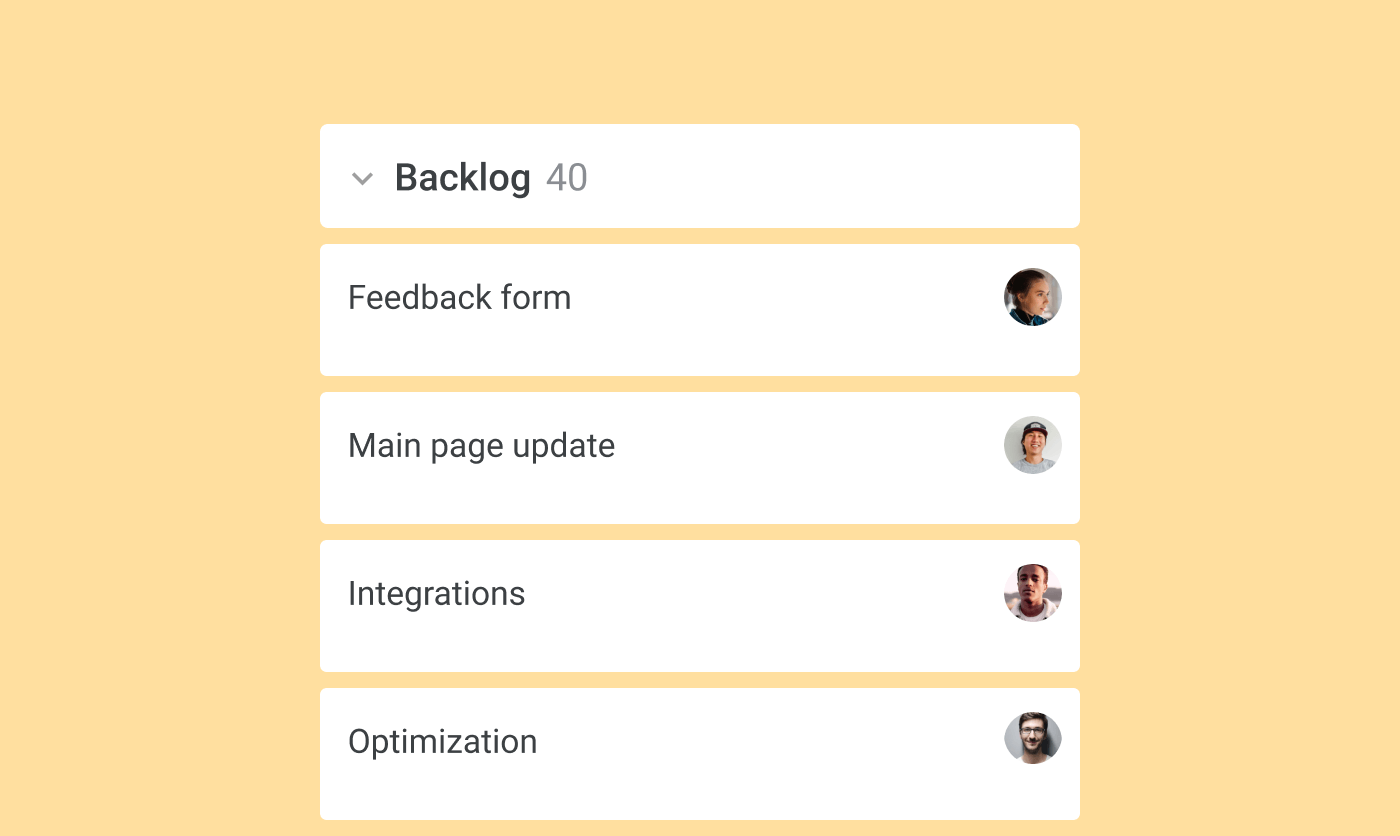1400x836 pixels.
Task: Click the avatar on Optimization card
Action: pos(1033,738)
